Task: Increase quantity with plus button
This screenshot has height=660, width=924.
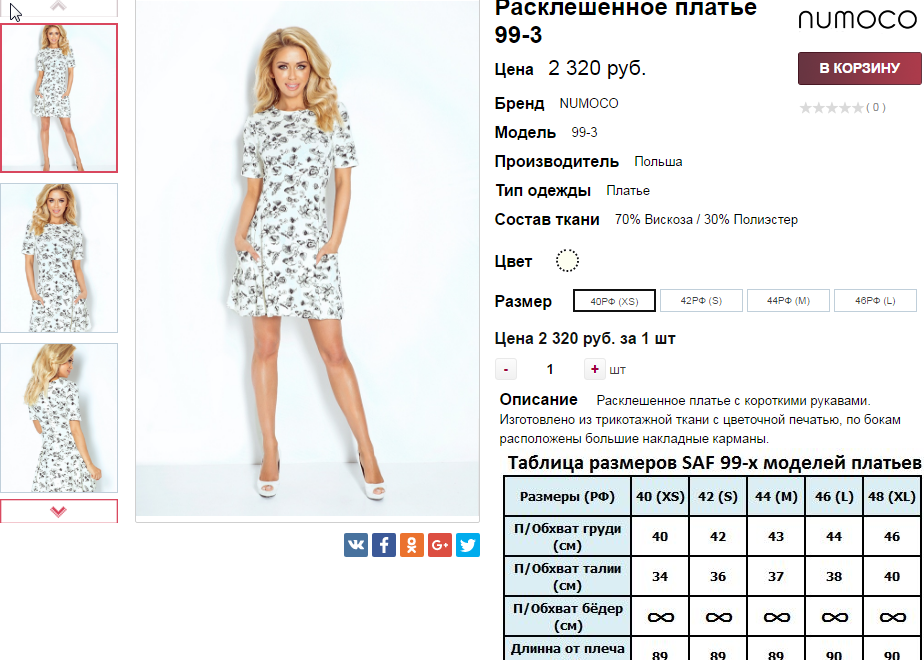Action: [x=595, y=369]
